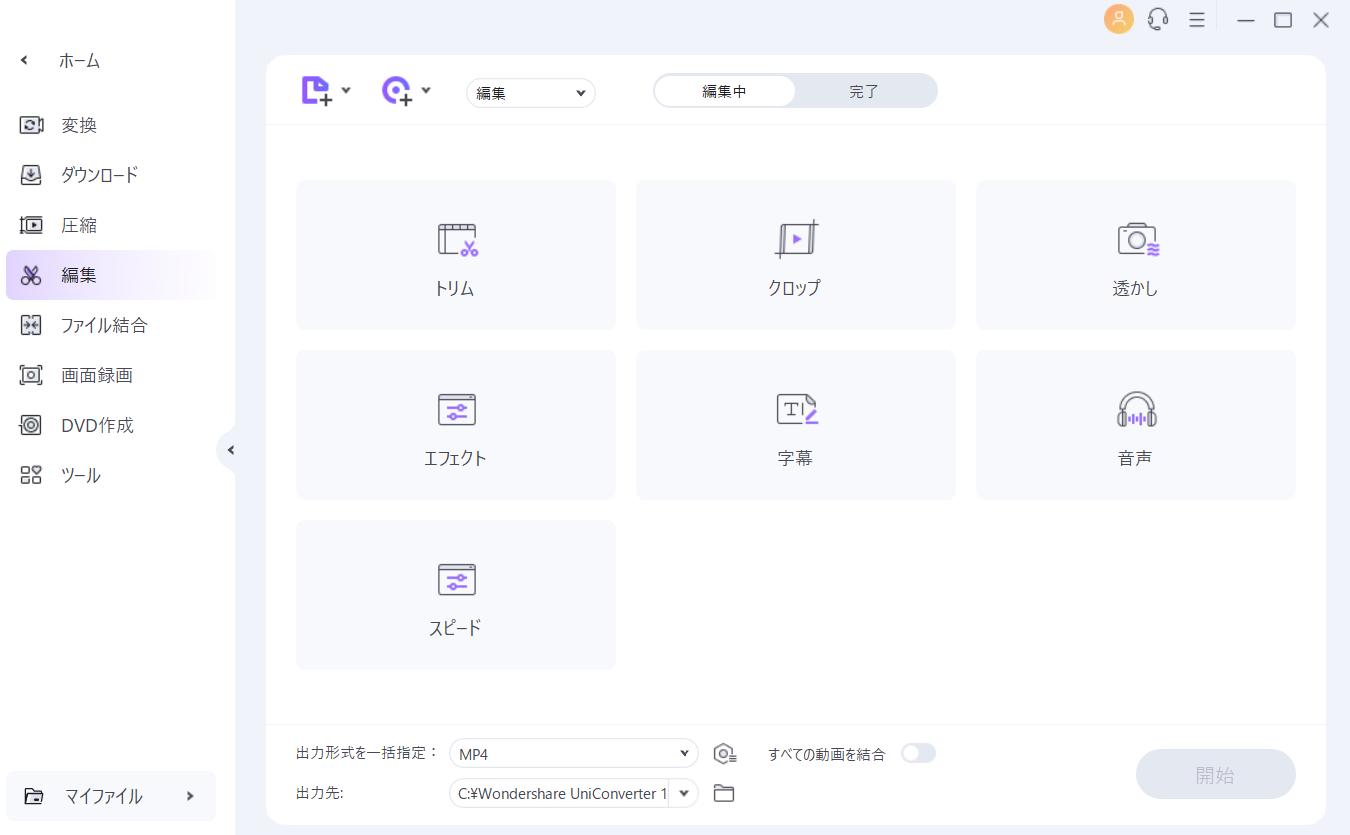This screenshot has height=835, width=1350.
Task: Open the user account avatar icon
Action: click(1119, 19)
